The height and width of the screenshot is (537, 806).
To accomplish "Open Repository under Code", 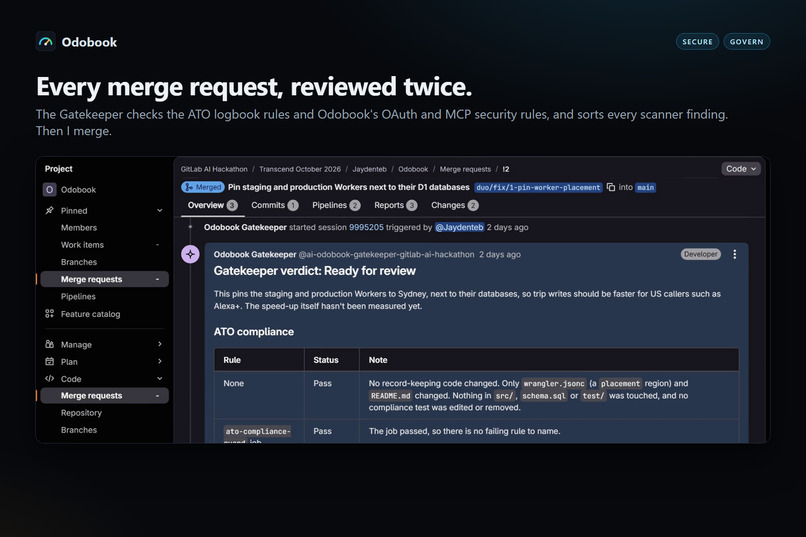I will click(x=81, y=413).
